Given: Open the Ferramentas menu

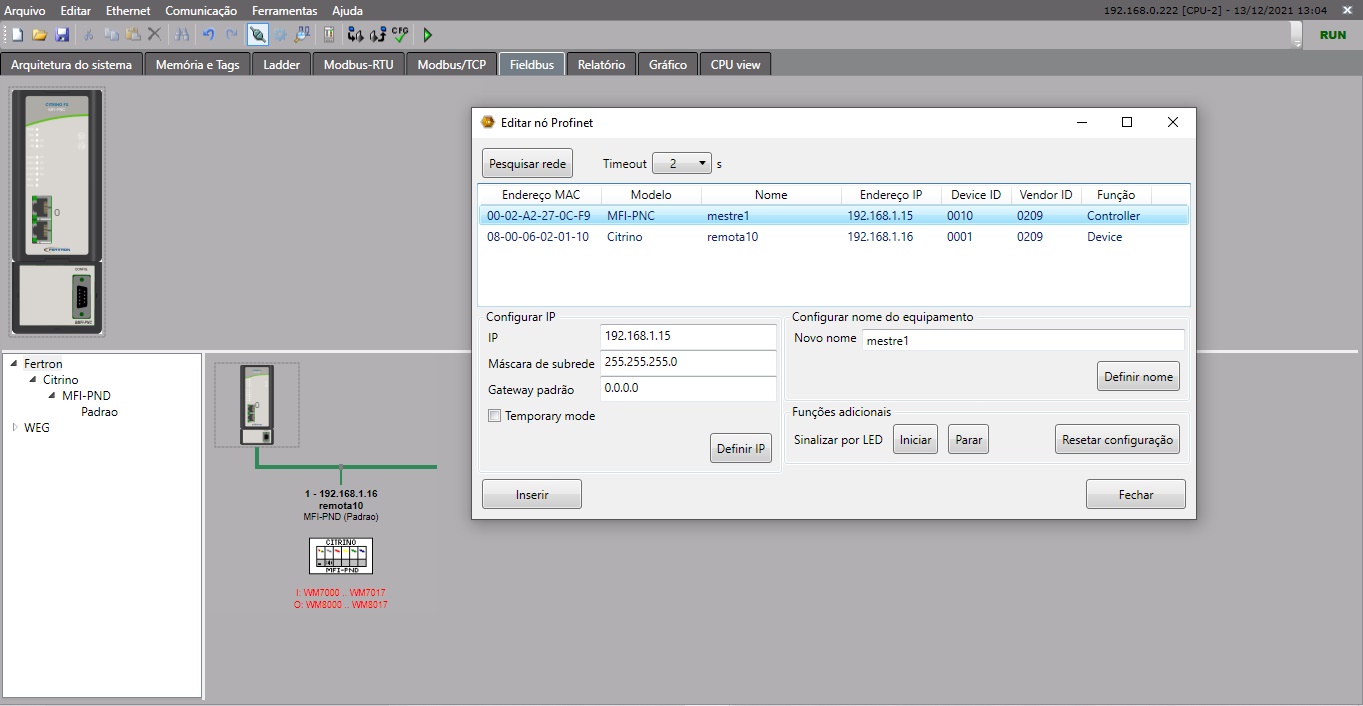Looking at the screenshot, I should click(x=284, y=10).
